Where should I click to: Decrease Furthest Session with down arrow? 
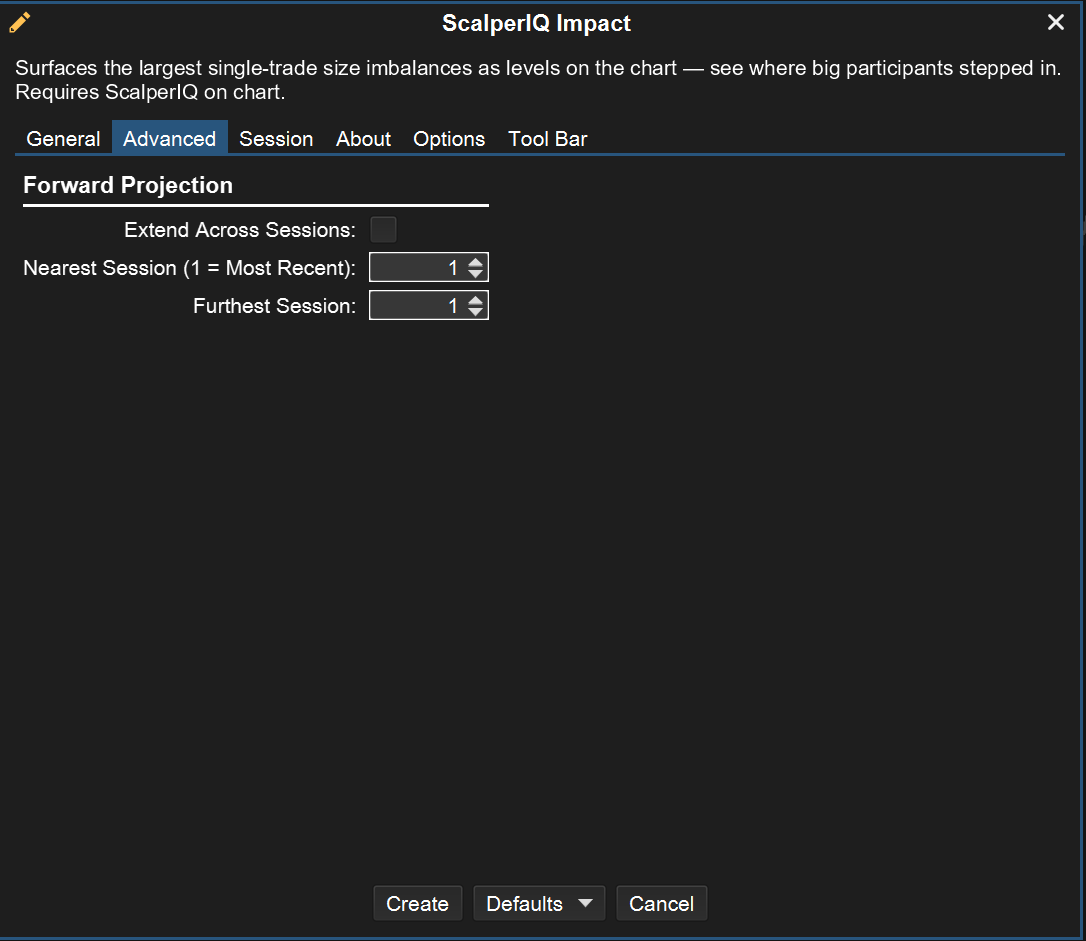(475, 312)
